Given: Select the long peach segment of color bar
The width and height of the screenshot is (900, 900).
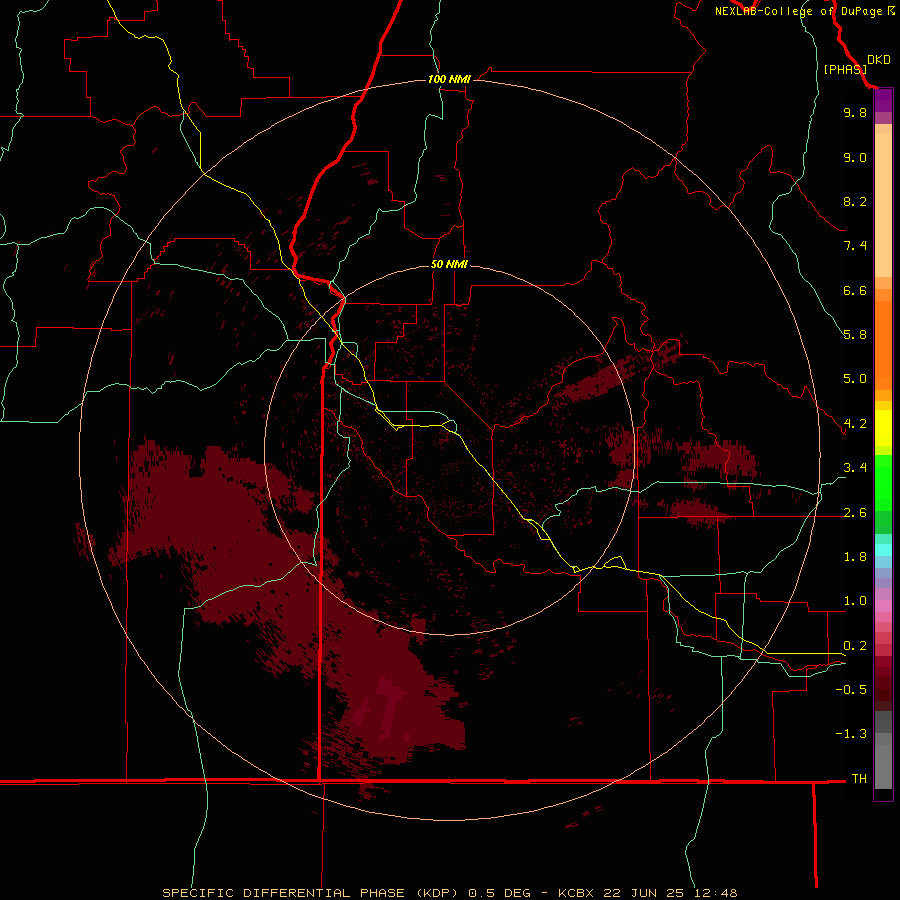Looking at the screenshot, I should (x=883, y=205).
